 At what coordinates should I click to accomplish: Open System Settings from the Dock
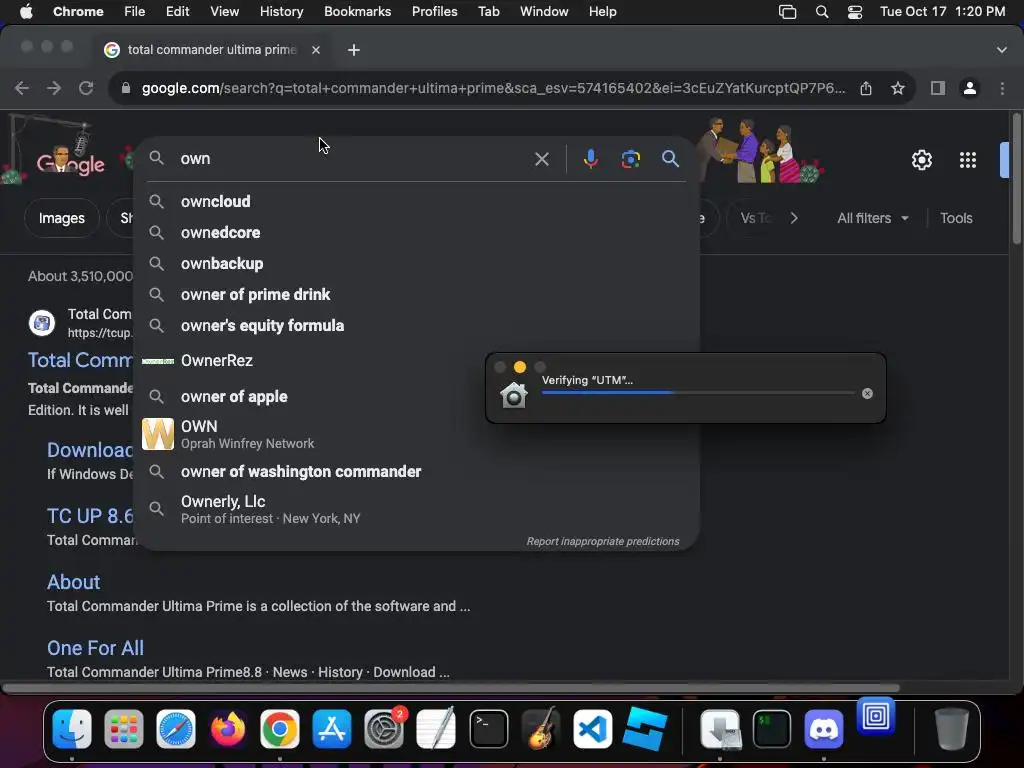pyautogui.click(x=384, y=729)
